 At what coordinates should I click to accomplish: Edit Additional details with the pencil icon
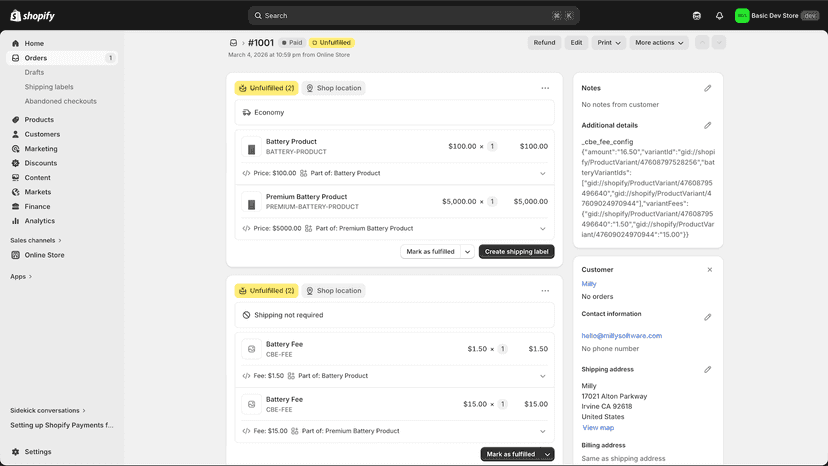point(708,125)
